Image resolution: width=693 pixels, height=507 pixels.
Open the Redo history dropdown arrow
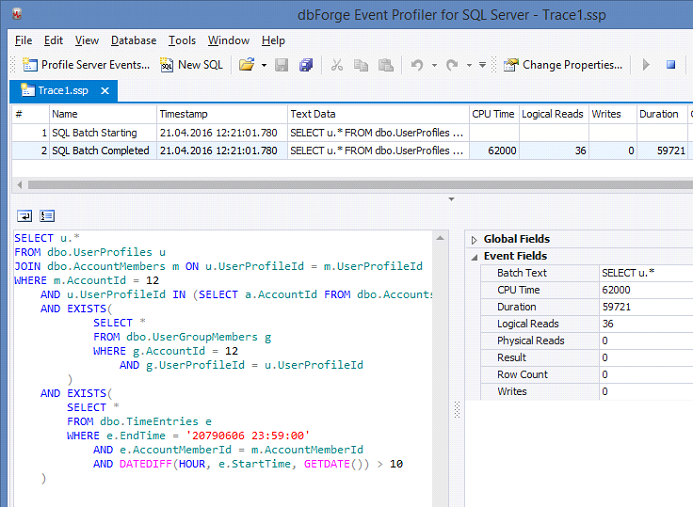469,65
